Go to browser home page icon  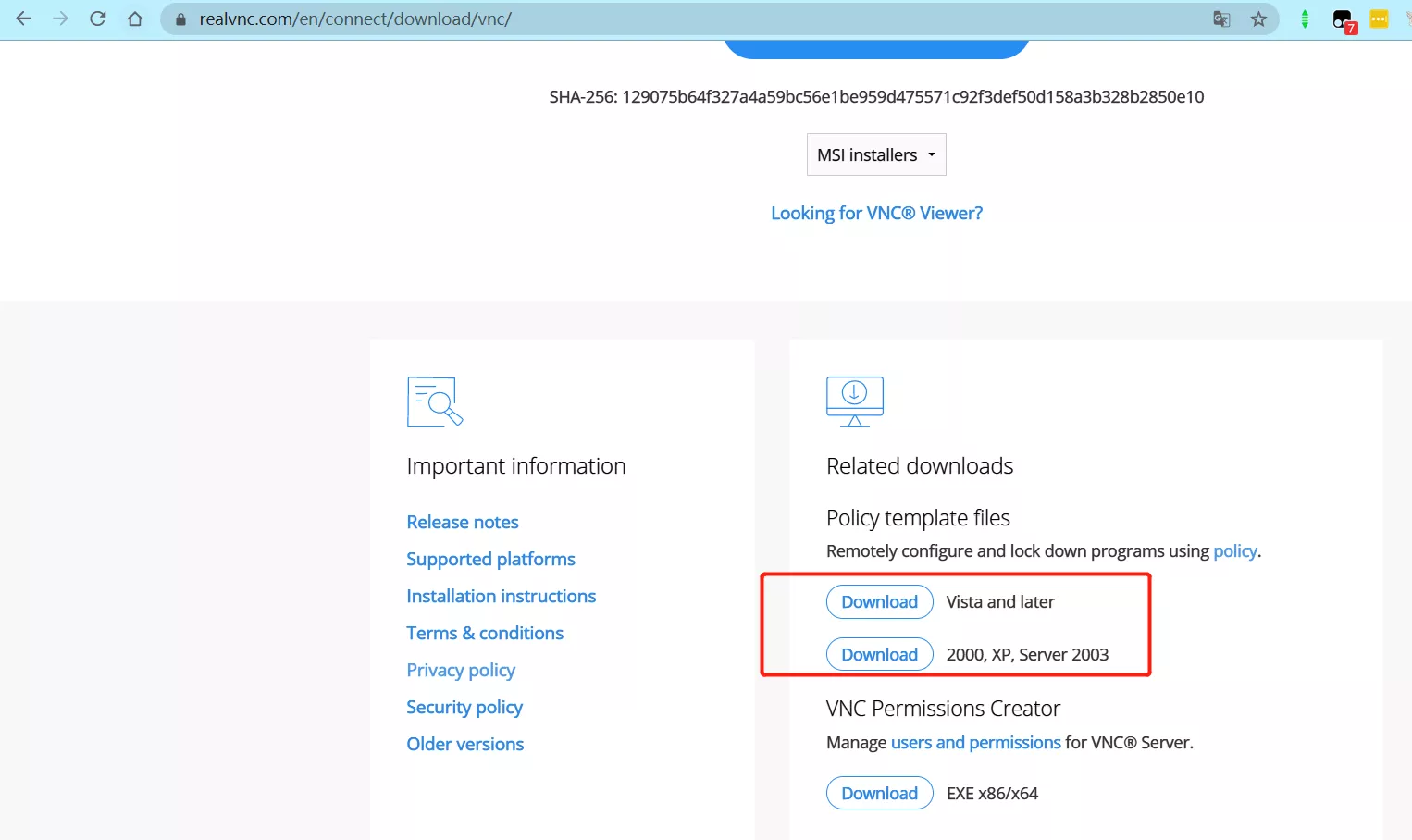pyautogui.click(x=135, y=19)
